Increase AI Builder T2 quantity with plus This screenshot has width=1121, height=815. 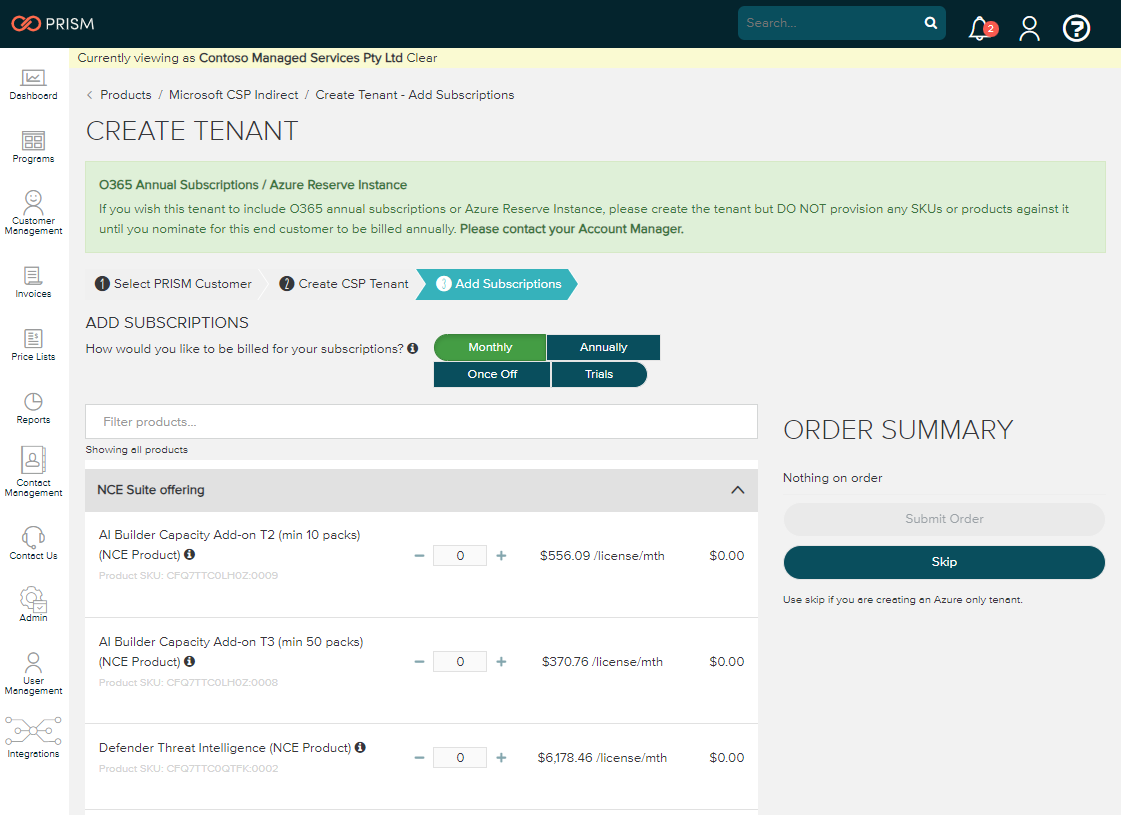[501, 555]
